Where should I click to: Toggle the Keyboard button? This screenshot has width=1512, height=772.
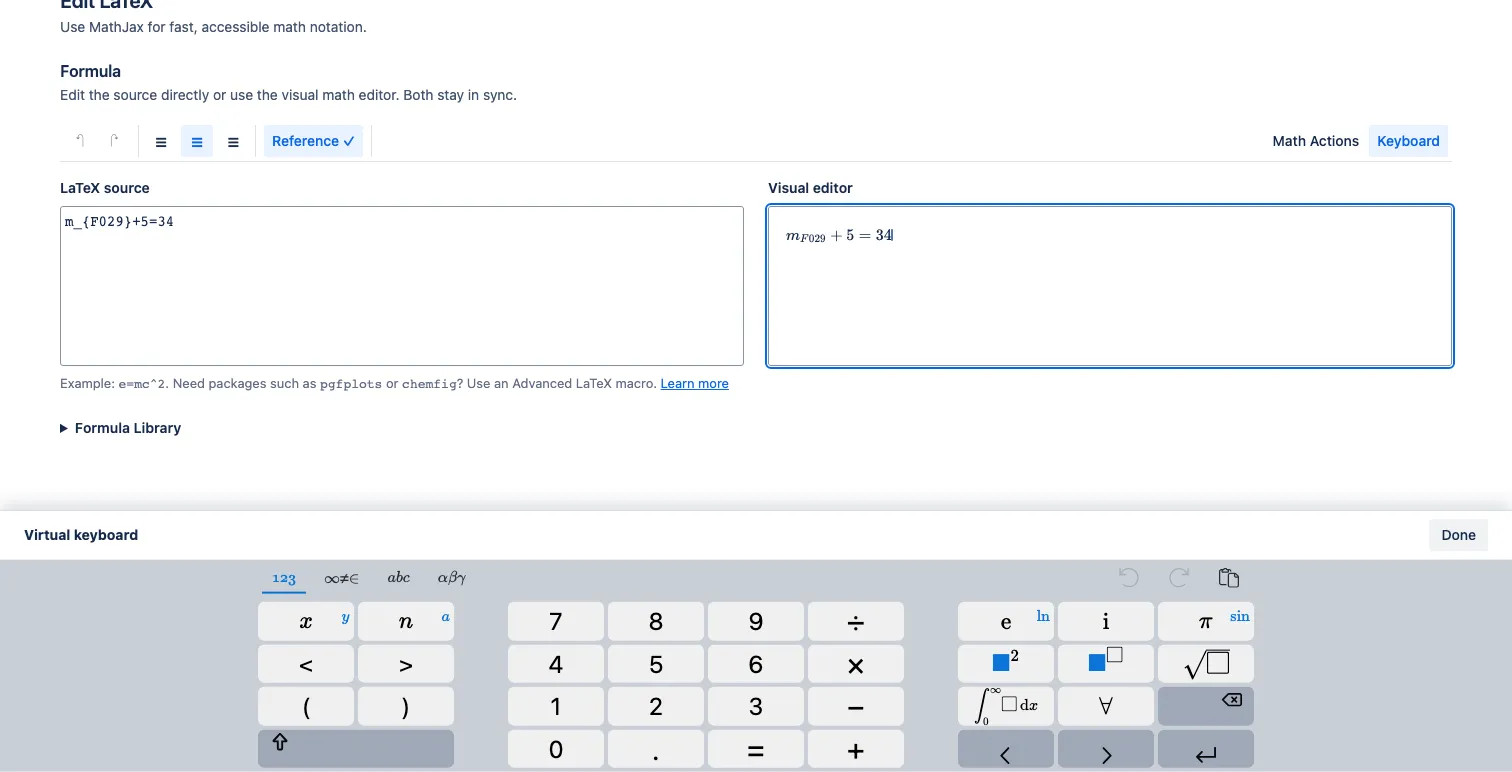pos(1408,141)
